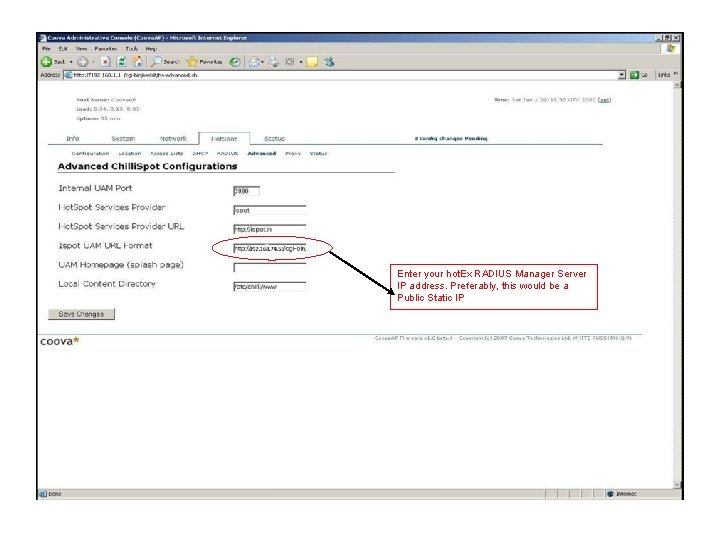Click the Save Changes button
720x540 pixels.
(81, 314)
